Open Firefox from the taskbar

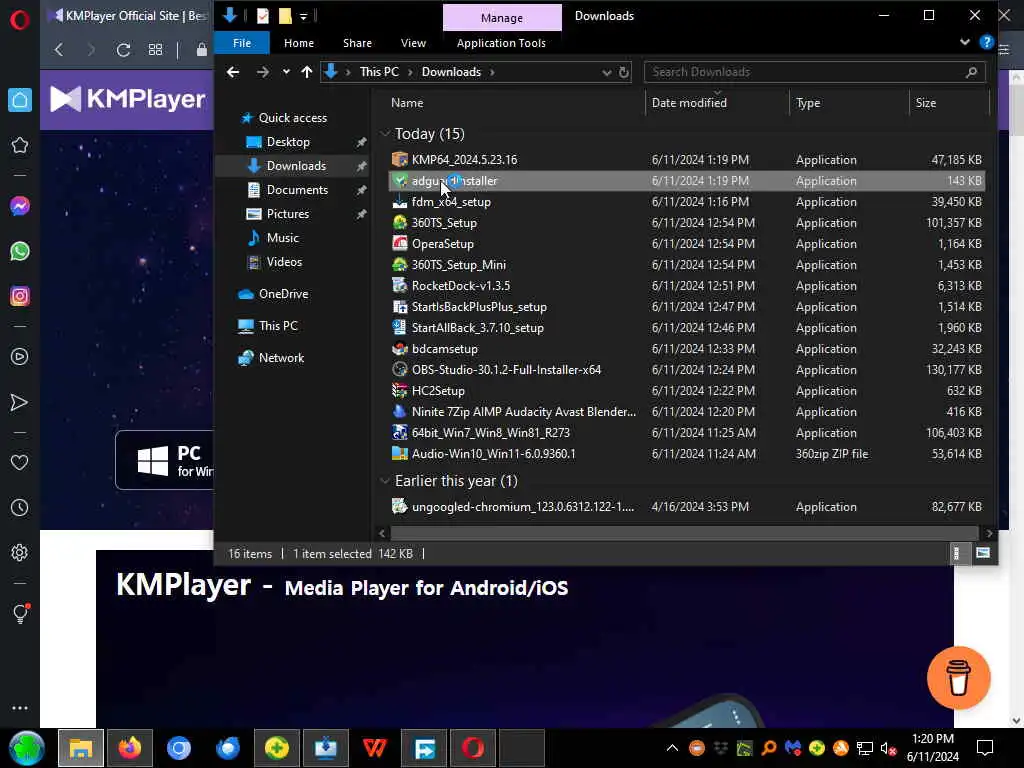click(x=130, y=748)
